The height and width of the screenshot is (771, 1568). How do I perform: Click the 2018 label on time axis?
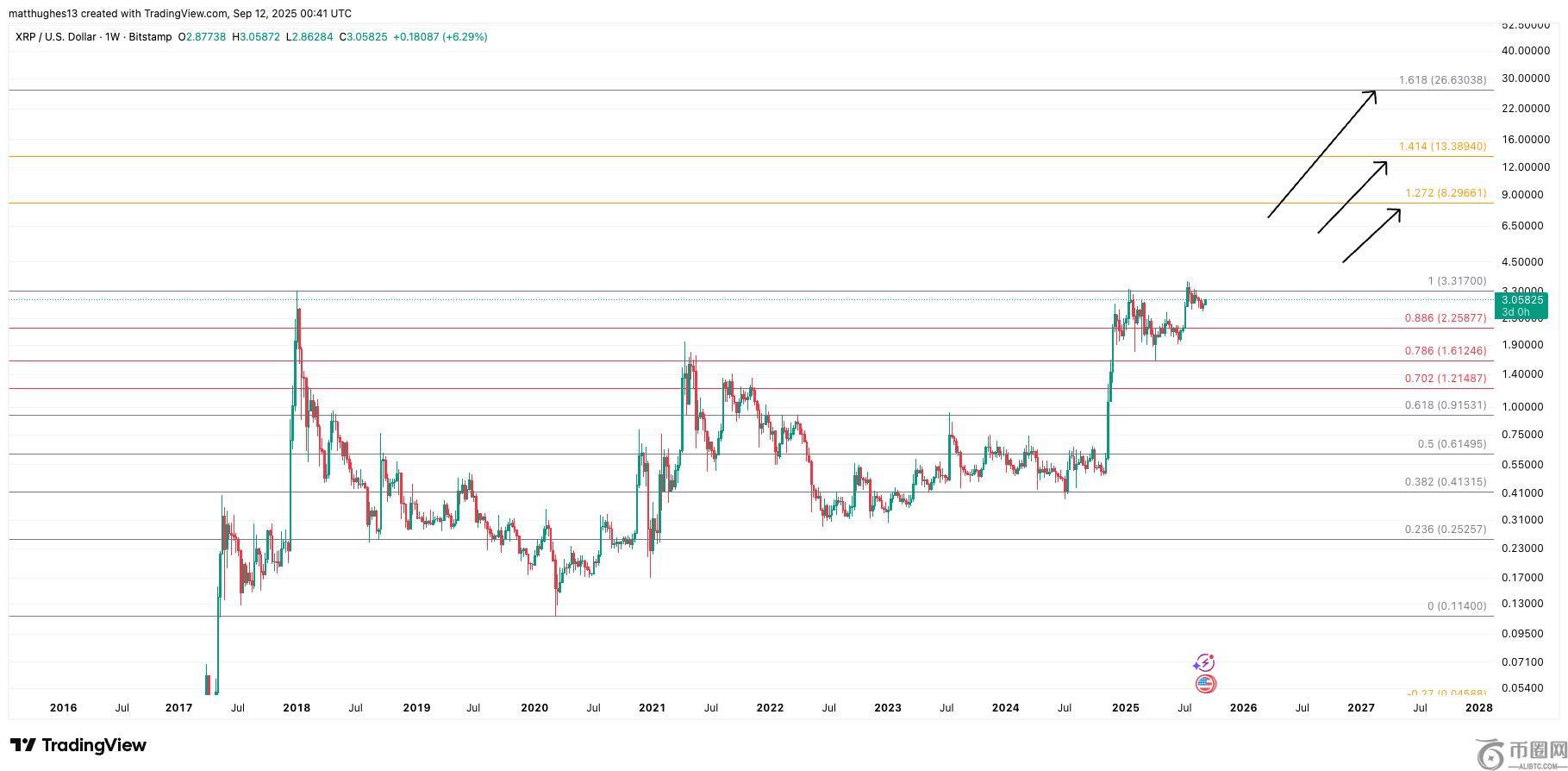[x=297, y=708]
